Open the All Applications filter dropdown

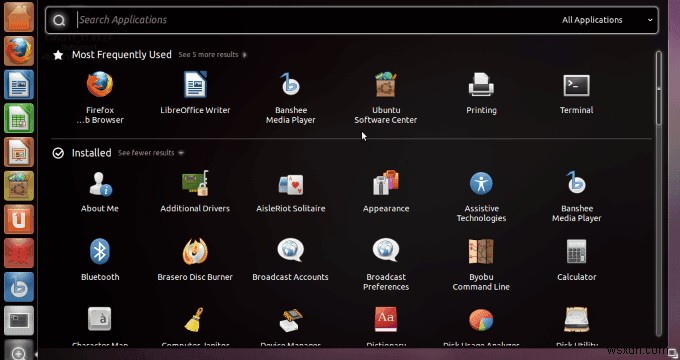tap(607, 20)
